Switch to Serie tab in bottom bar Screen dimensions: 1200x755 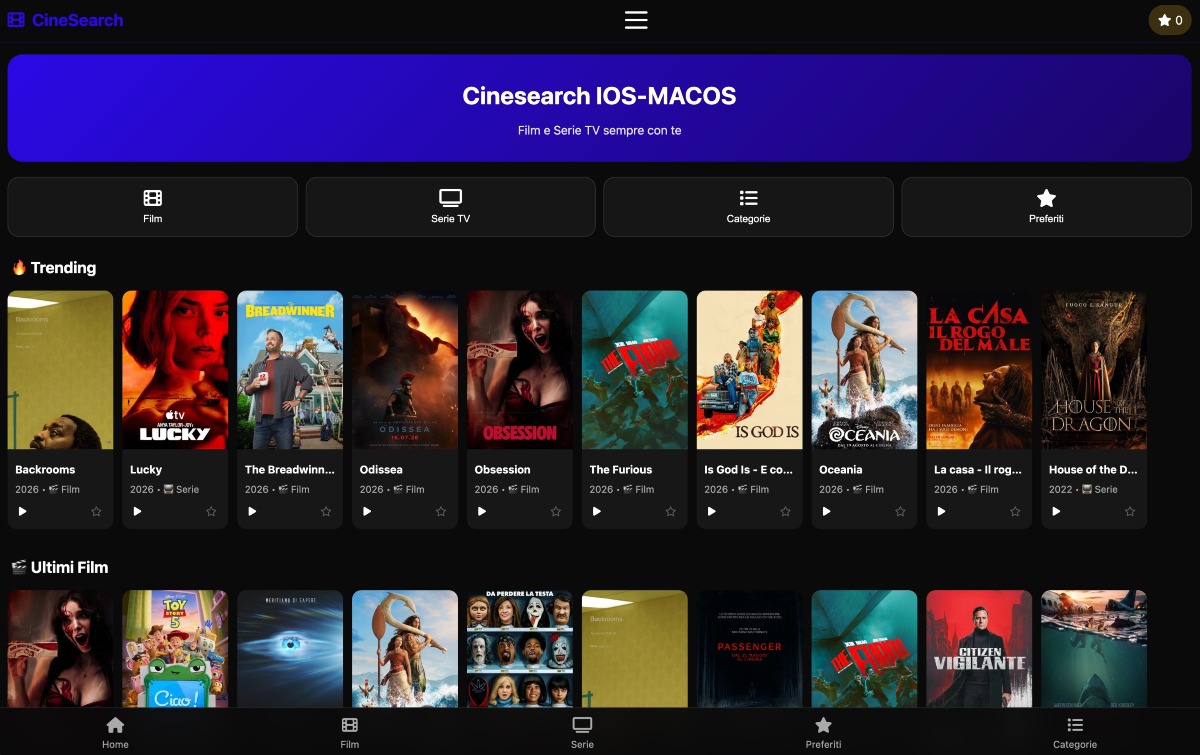(582, 733)
